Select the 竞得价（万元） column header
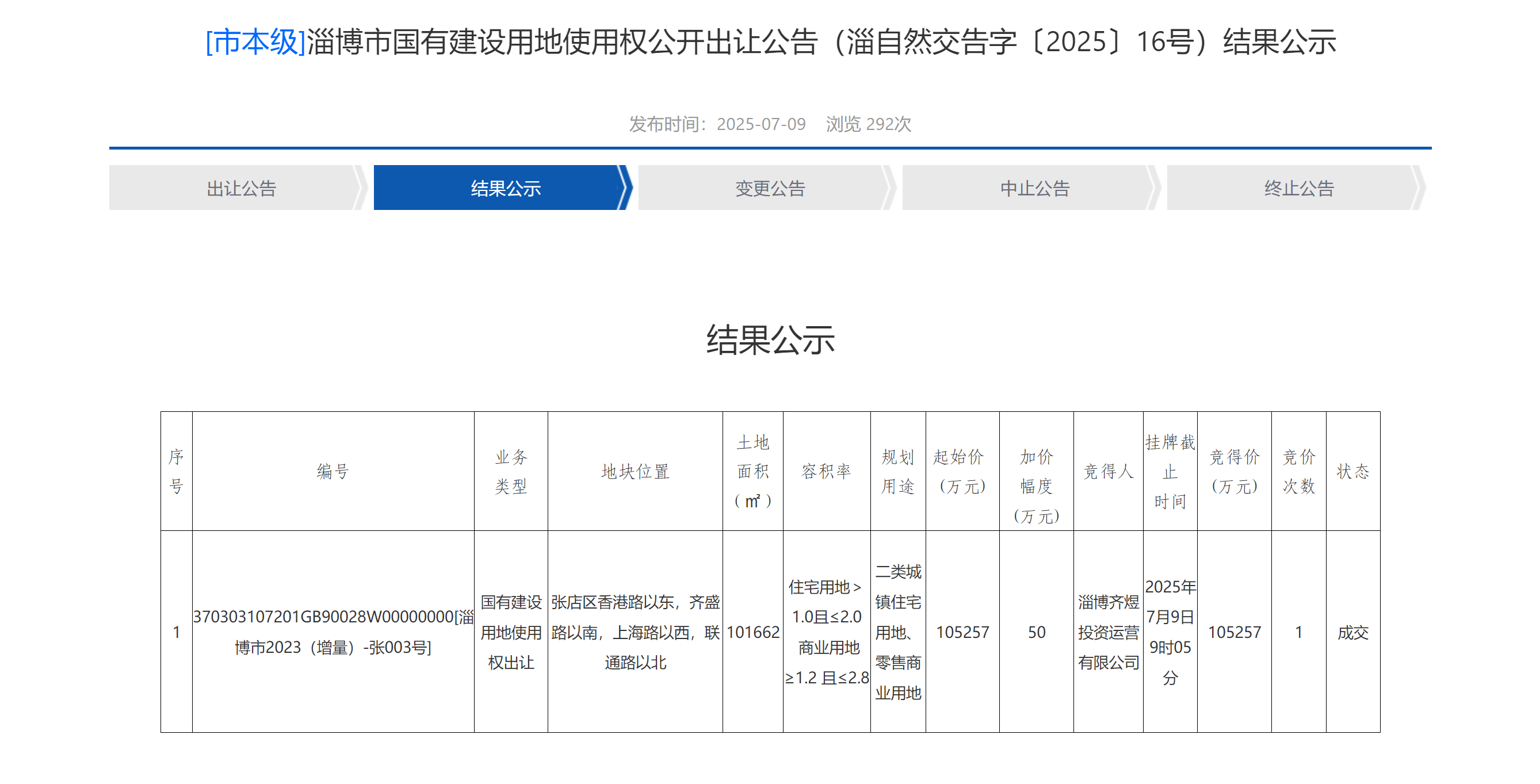This screenshot has height=784, width=1540. (x=1235, y=472)
